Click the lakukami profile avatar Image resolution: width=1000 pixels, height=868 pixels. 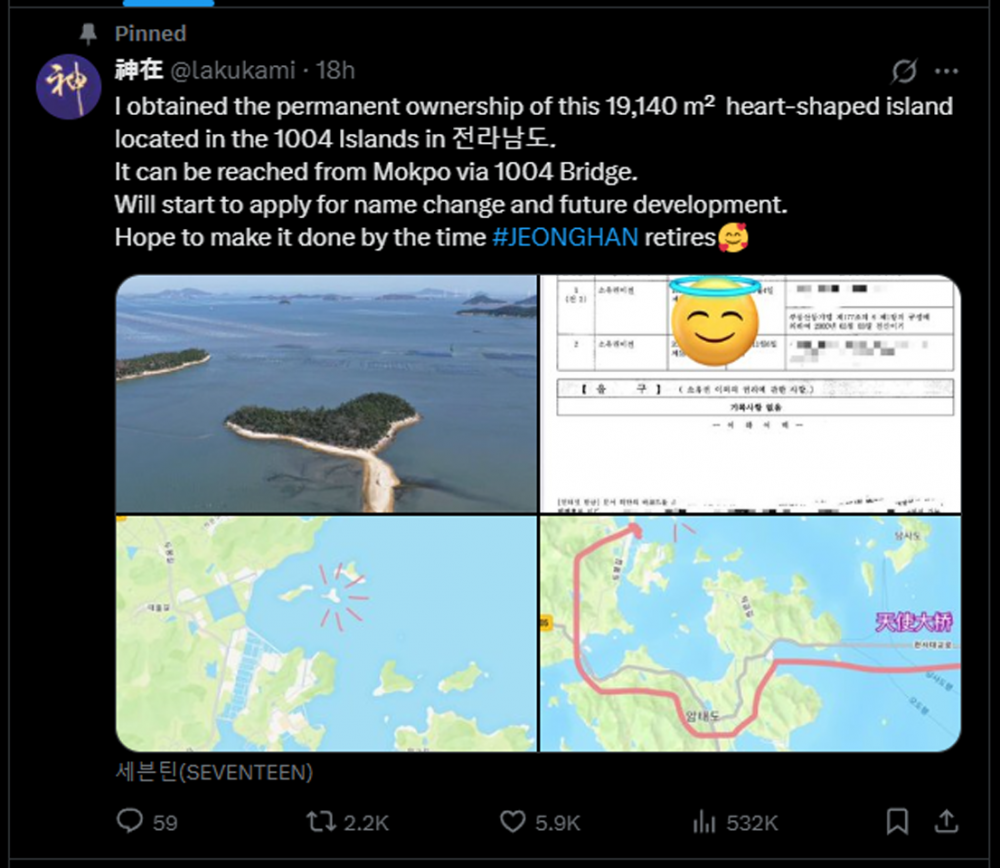point(67,88)
